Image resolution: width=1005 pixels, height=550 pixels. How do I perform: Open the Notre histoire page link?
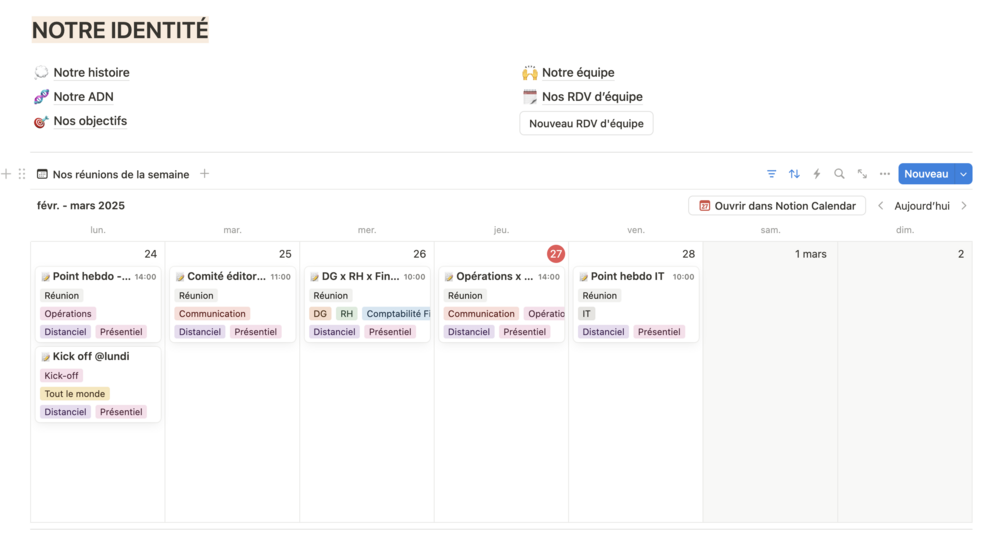91,73
